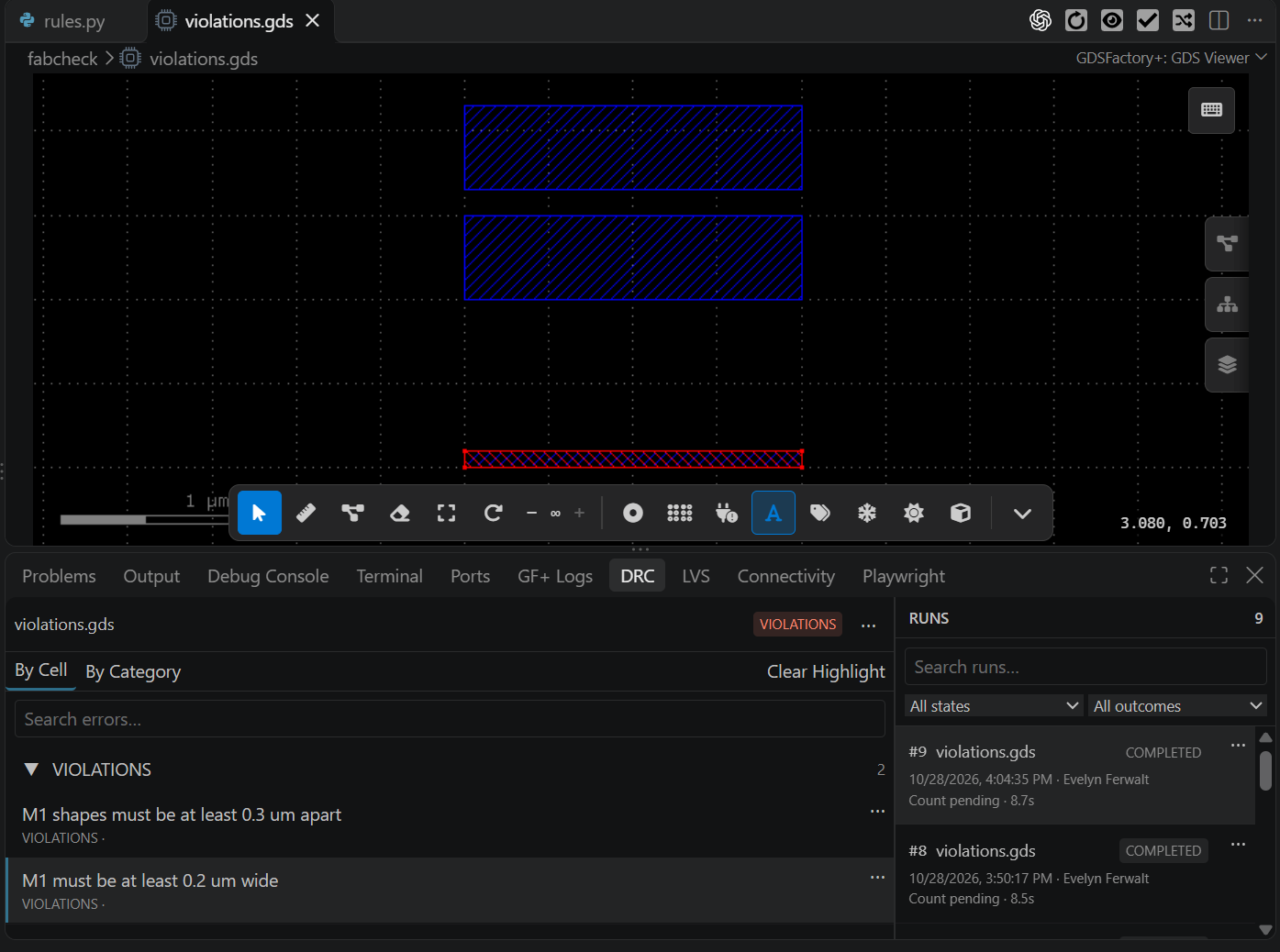The height and width of the screenshot is (952, 1280).
Task: Select the ruler measurement tool
Action: (x=306, y=513)
